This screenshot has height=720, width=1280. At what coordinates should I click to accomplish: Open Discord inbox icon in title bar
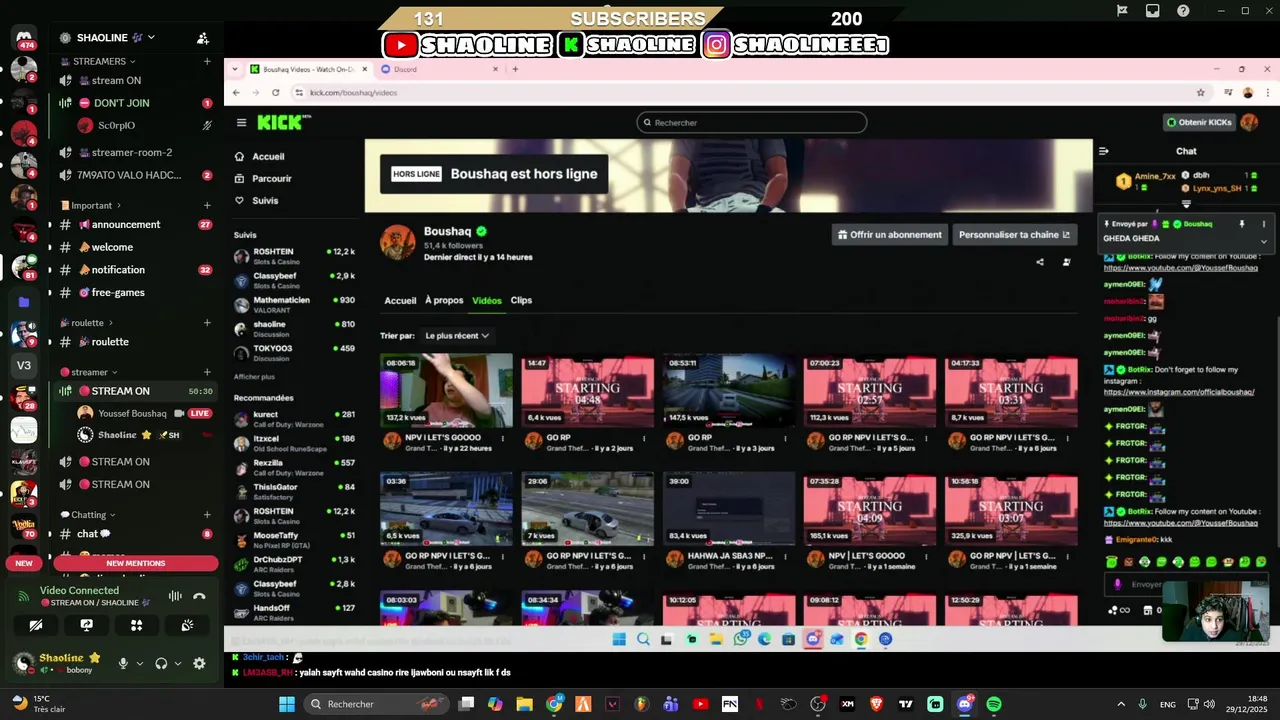click(x=1153, y=11)
